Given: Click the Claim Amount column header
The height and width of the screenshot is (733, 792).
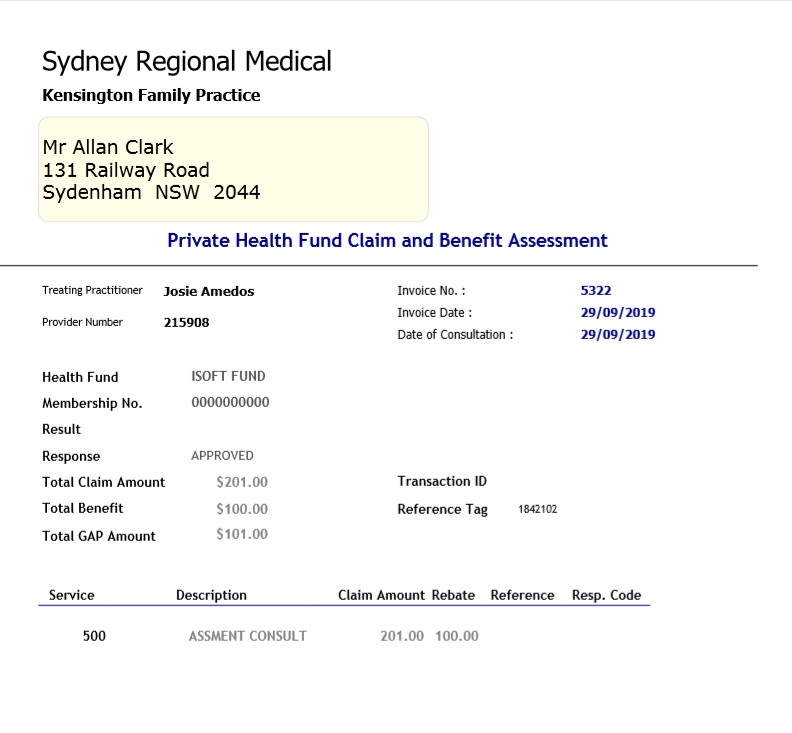Looking at the screenshot, I should tap(381, 595).
